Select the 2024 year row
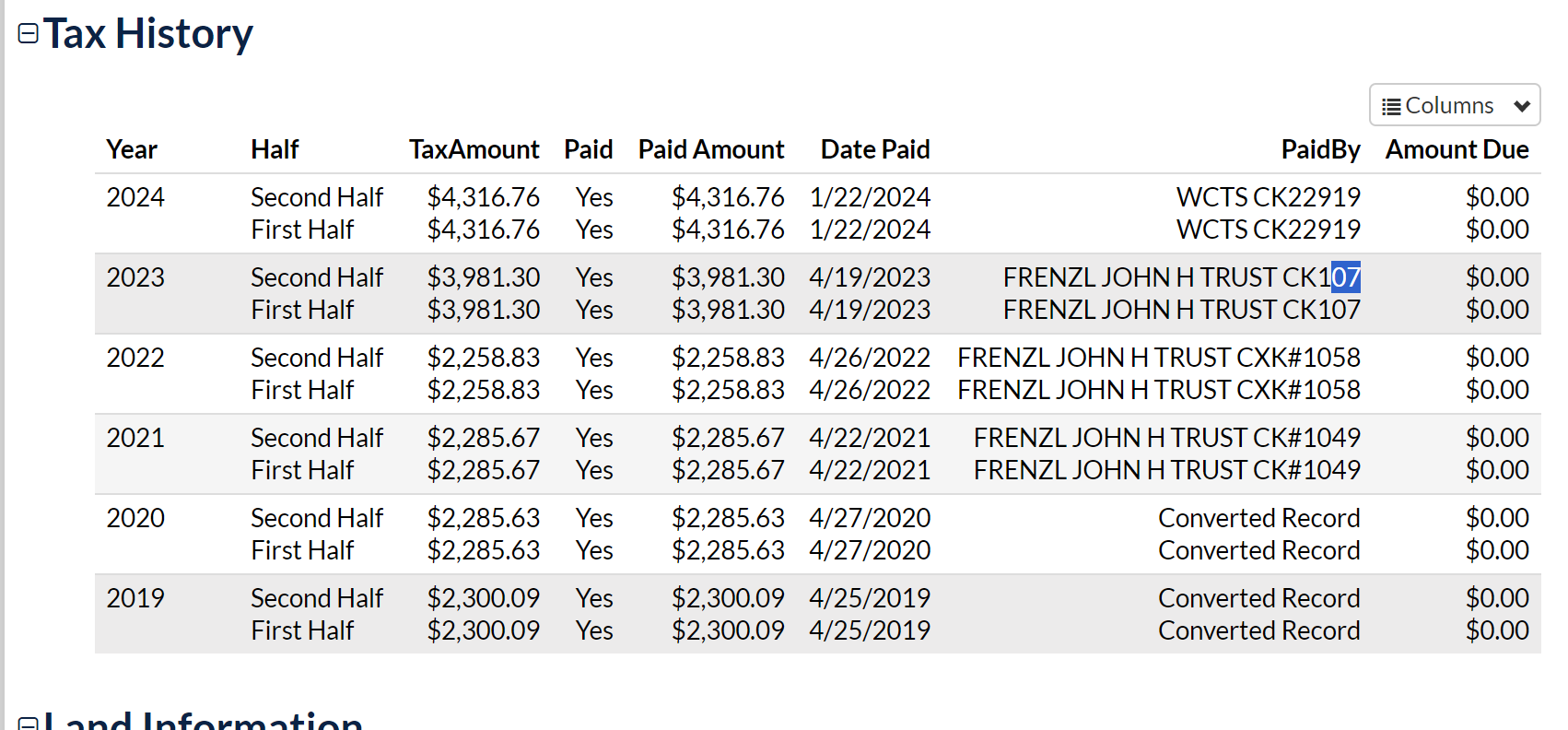 817,214
